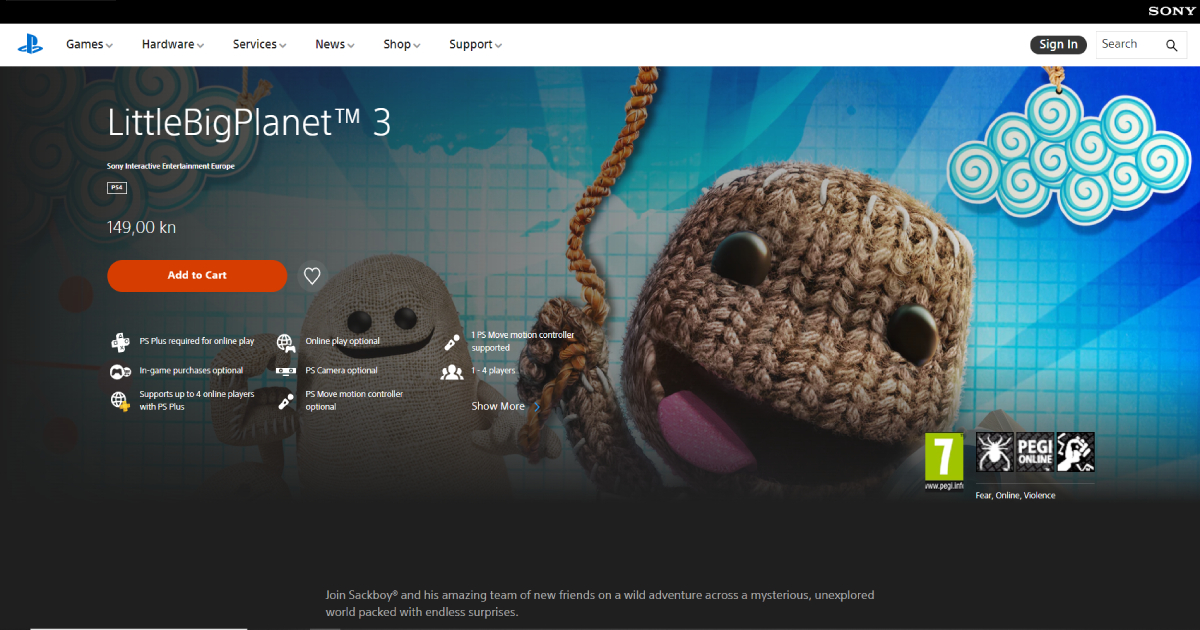Click the PS Move optional controller icon
1200x630 pixels.
tap(286, 401)
